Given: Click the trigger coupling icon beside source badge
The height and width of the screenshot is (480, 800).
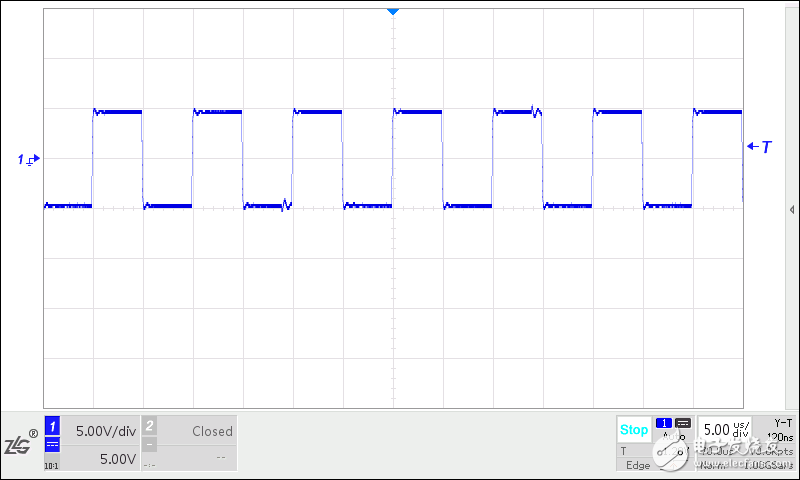Looking at the screenshot, I should [x=683, y=423].
